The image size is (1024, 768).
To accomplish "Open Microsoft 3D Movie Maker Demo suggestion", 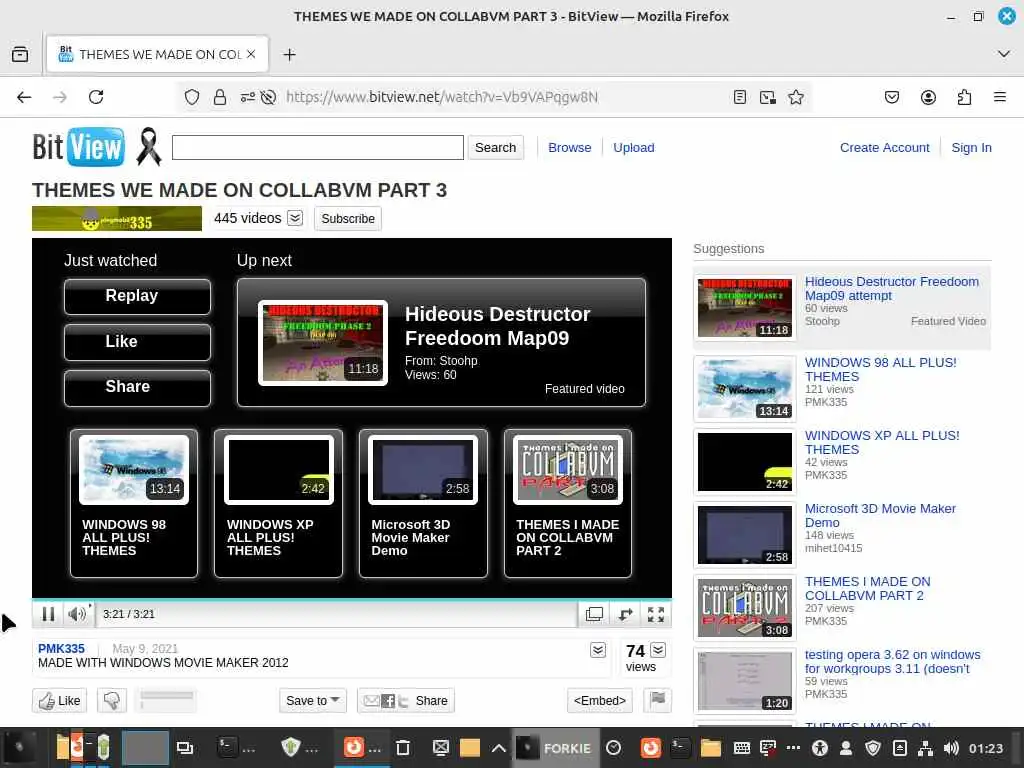I will pyautogui.click(x=880, y=515).
